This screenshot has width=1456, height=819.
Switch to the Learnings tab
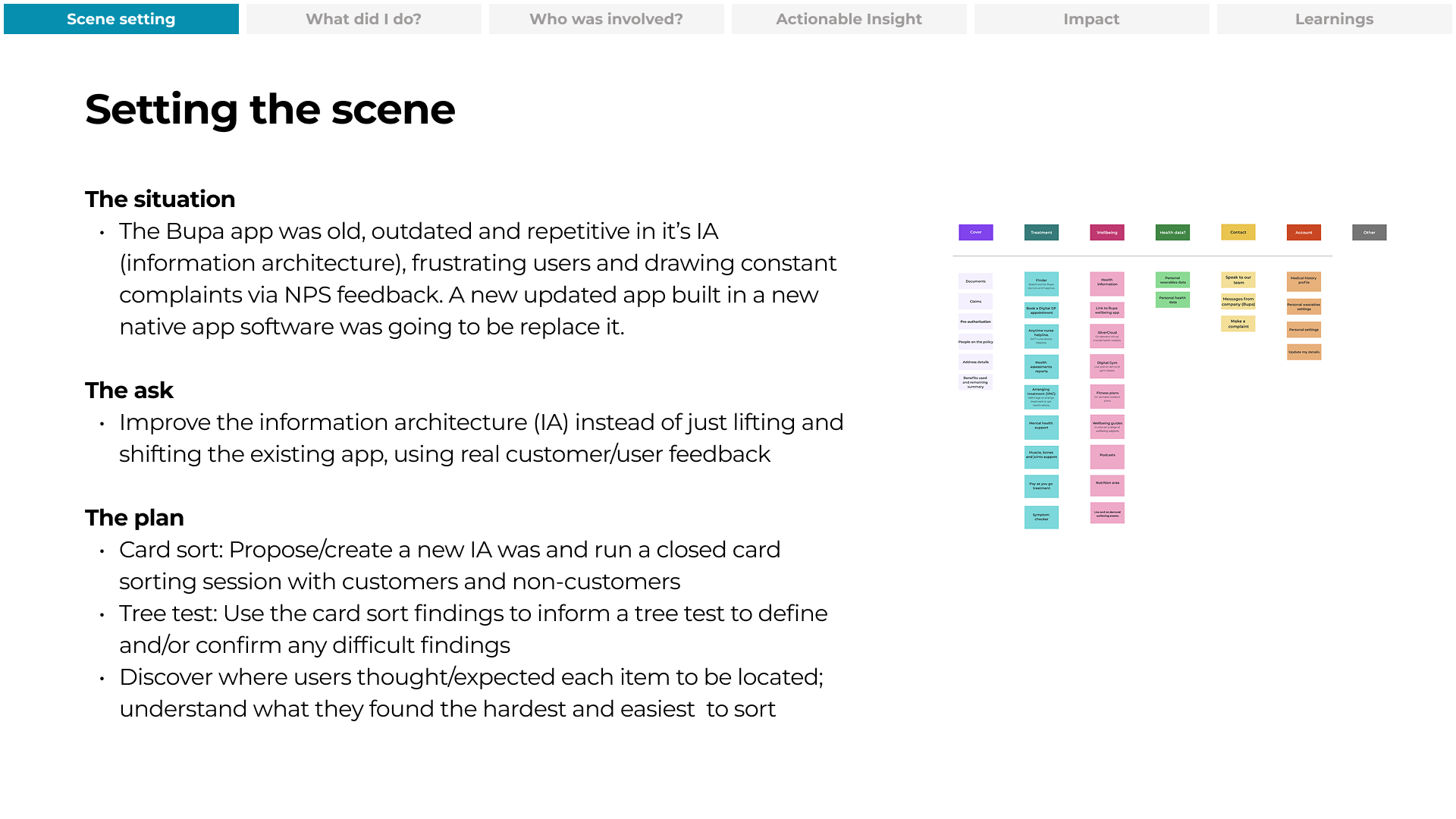coord(1335,19)
